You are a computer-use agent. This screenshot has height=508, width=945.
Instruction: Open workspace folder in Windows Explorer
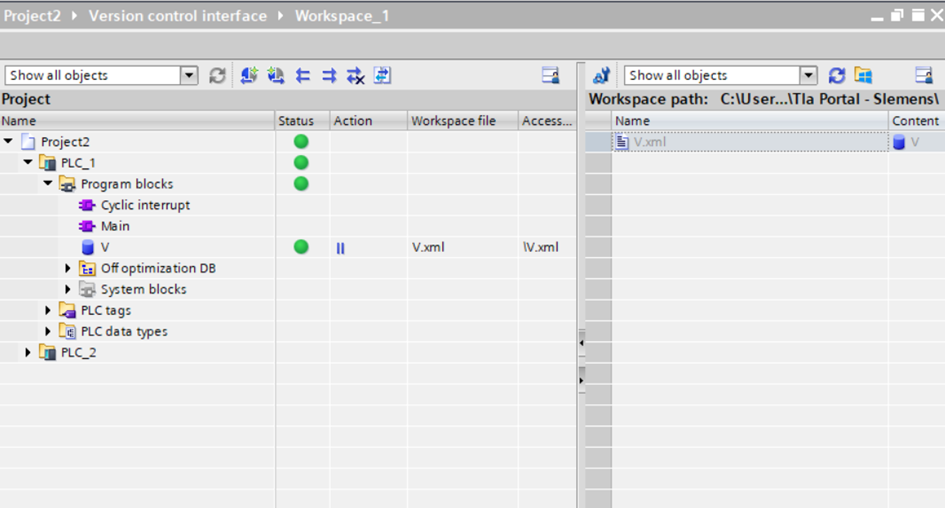tap(863, 76)
